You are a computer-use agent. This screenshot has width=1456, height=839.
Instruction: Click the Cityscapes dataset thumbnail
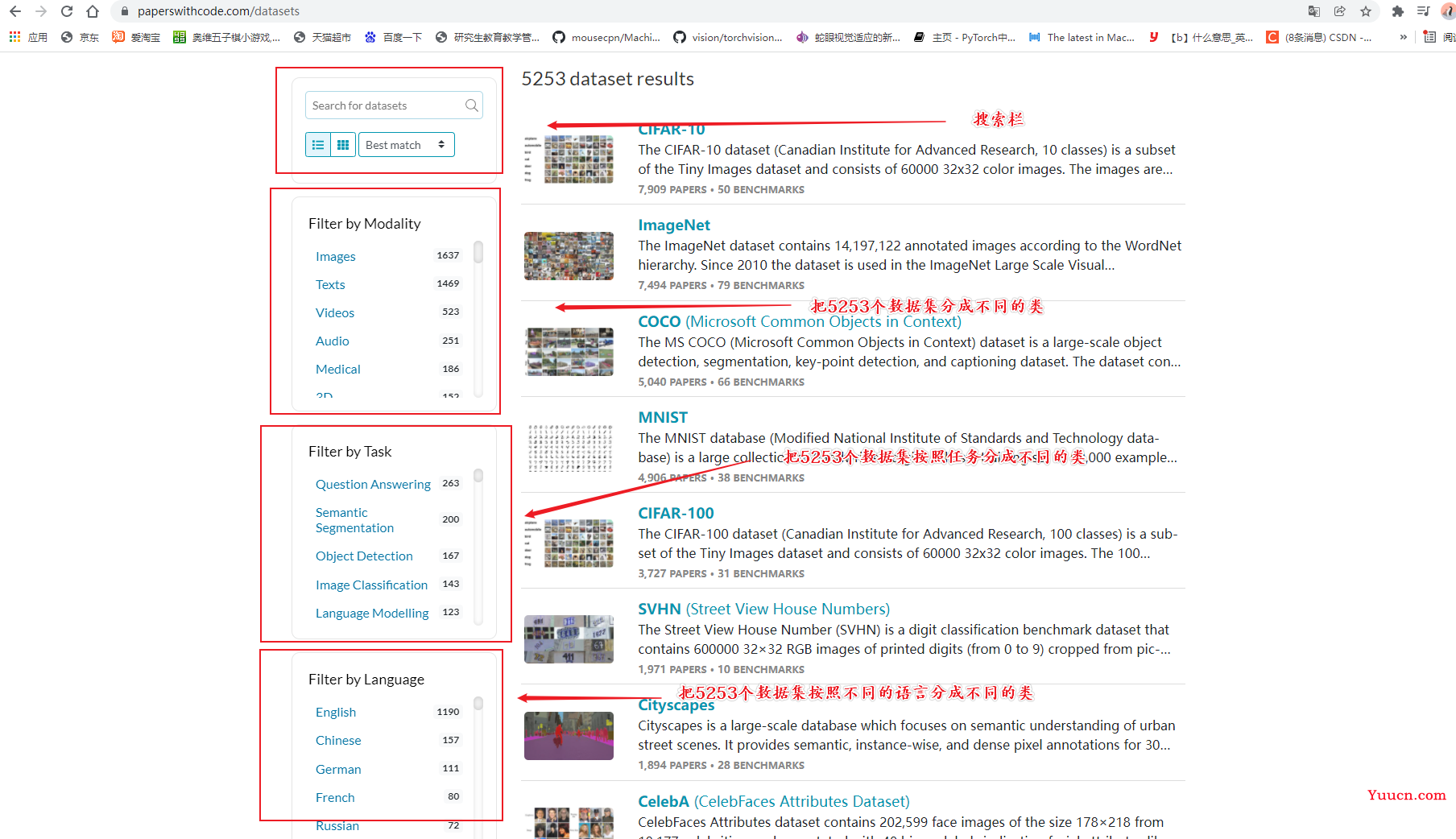click(x=569, y=736)
